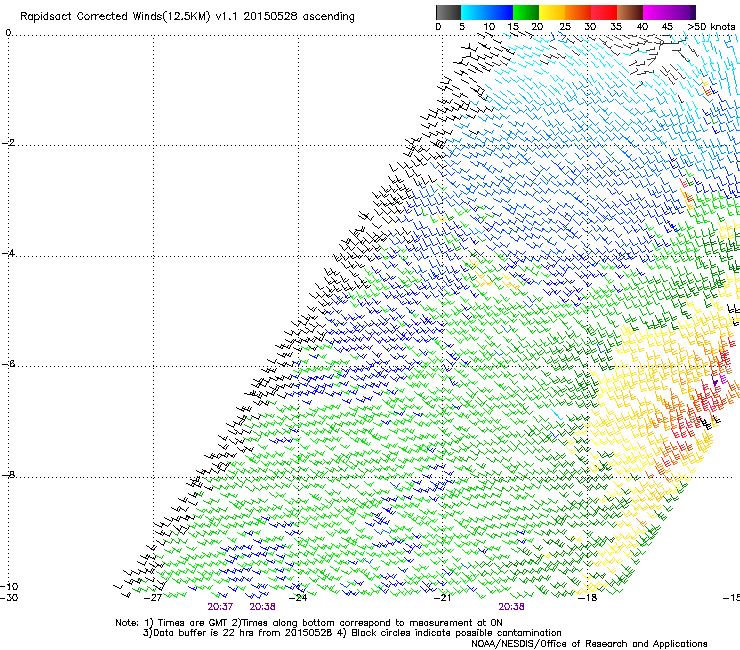The width and height of the screenshot is (740, 650).
Task: Click legend label '40' under the color bar
Action: (x=642, y=27)
